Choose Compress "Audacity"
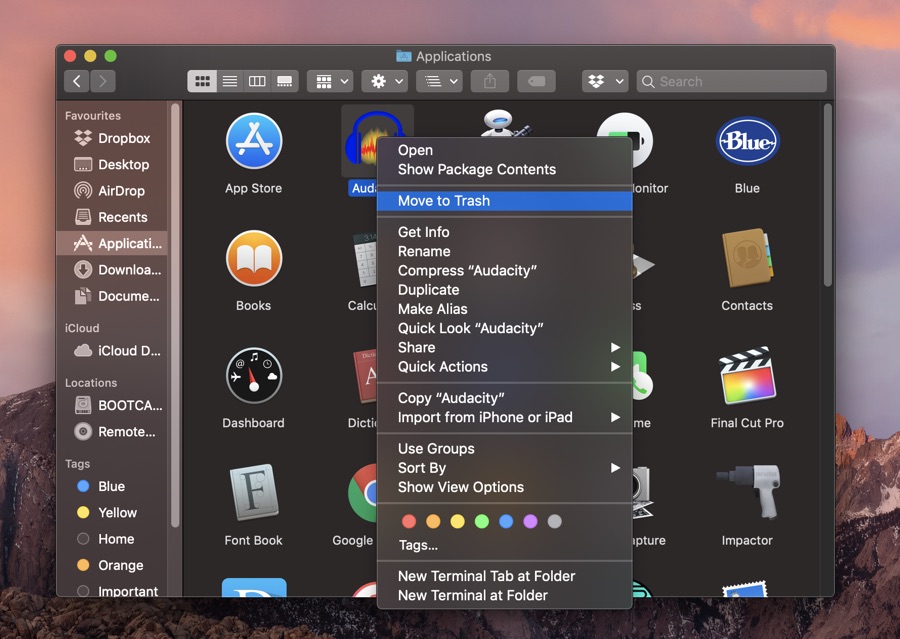Viewport: 900px width, 639px height. [x=505, y=270]
